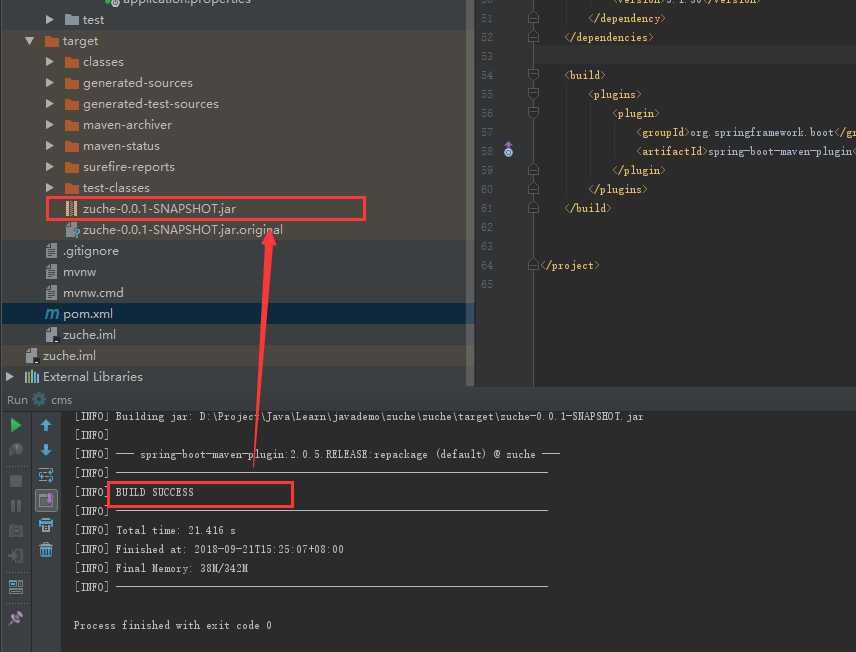
Task: Click the project tree vertical scrollbar
Action: coord(470,191)
